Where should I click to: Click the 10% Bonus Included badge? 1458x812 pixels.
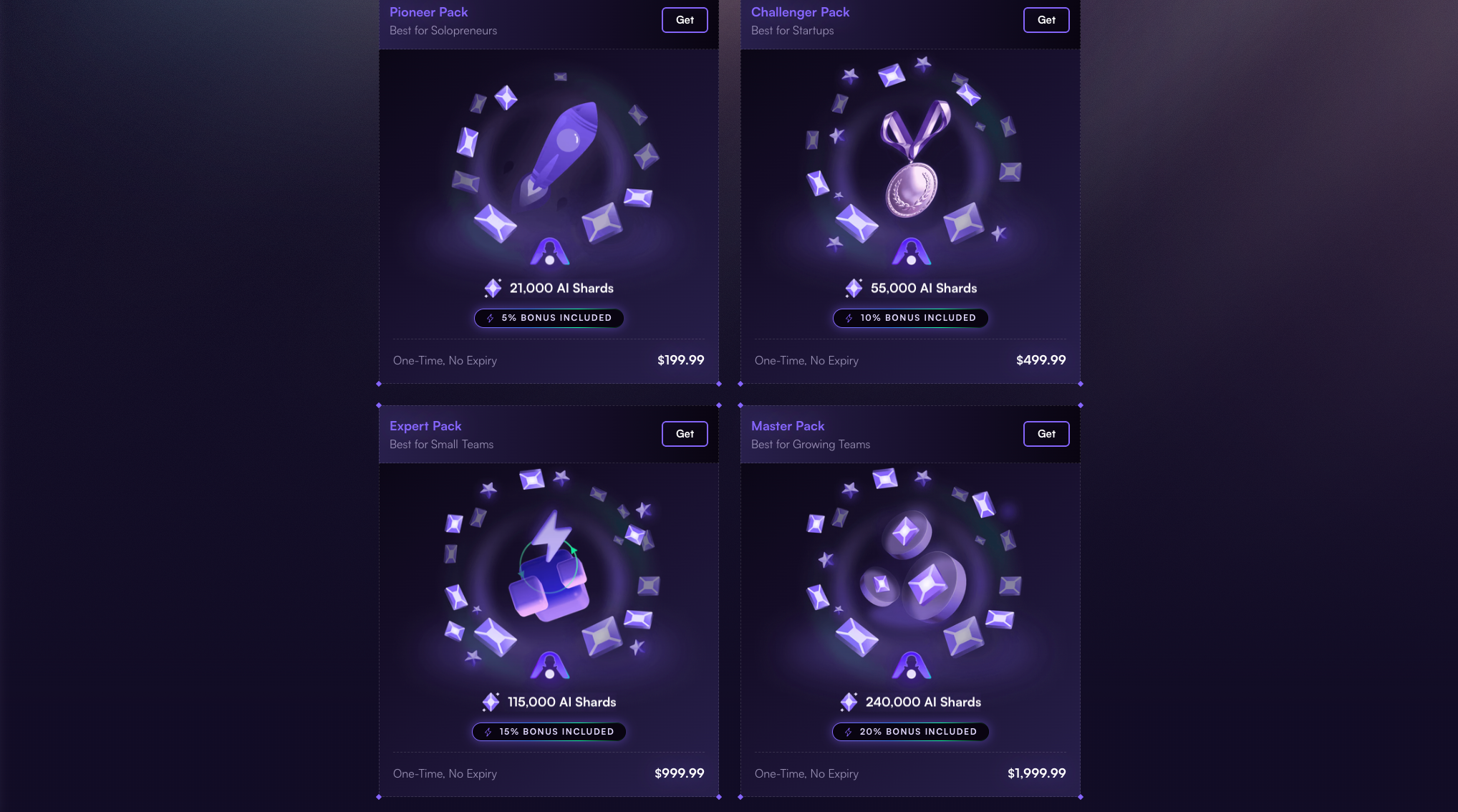[910, 318]
